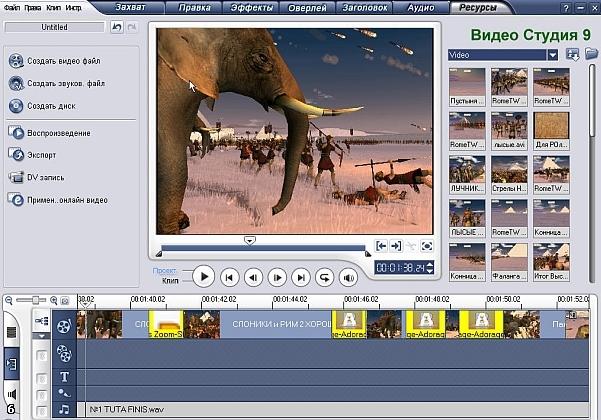The width and height of the screenshot is (601, 420).
Task: Fit project in timeline window
Action: click(x=65, y=301)
